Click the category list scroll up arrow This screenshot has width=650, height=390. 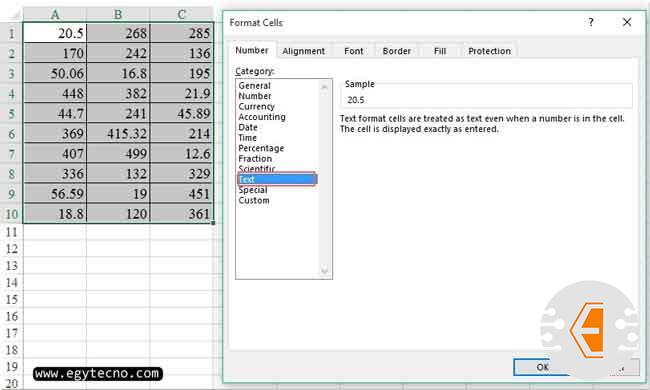tap(324, 87)
